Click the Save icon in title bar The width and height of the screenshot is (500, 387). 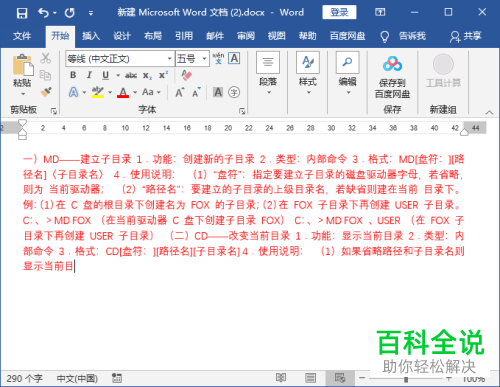point(22,13)
